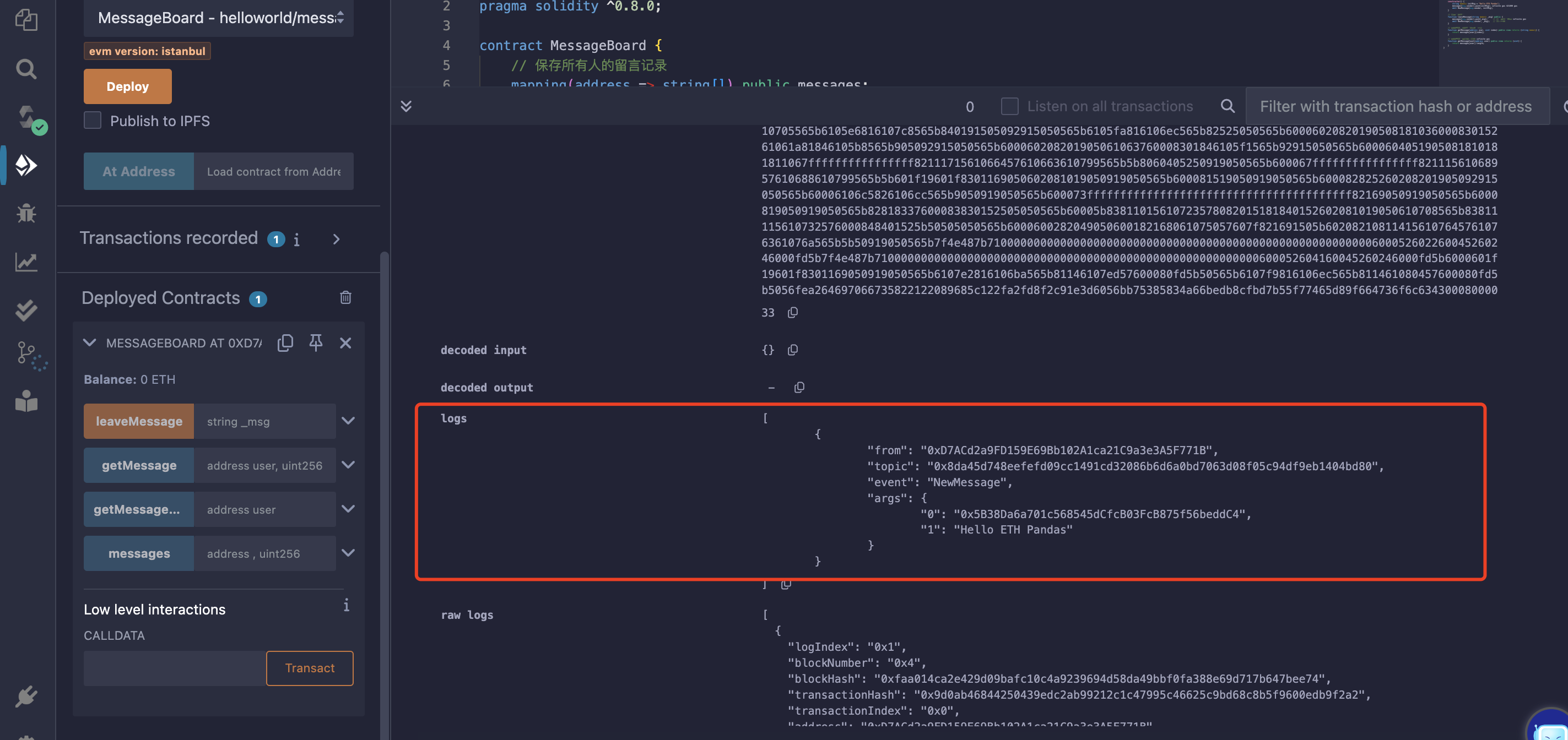Remove the MessageBoard deployed contract

coord(345,342)
